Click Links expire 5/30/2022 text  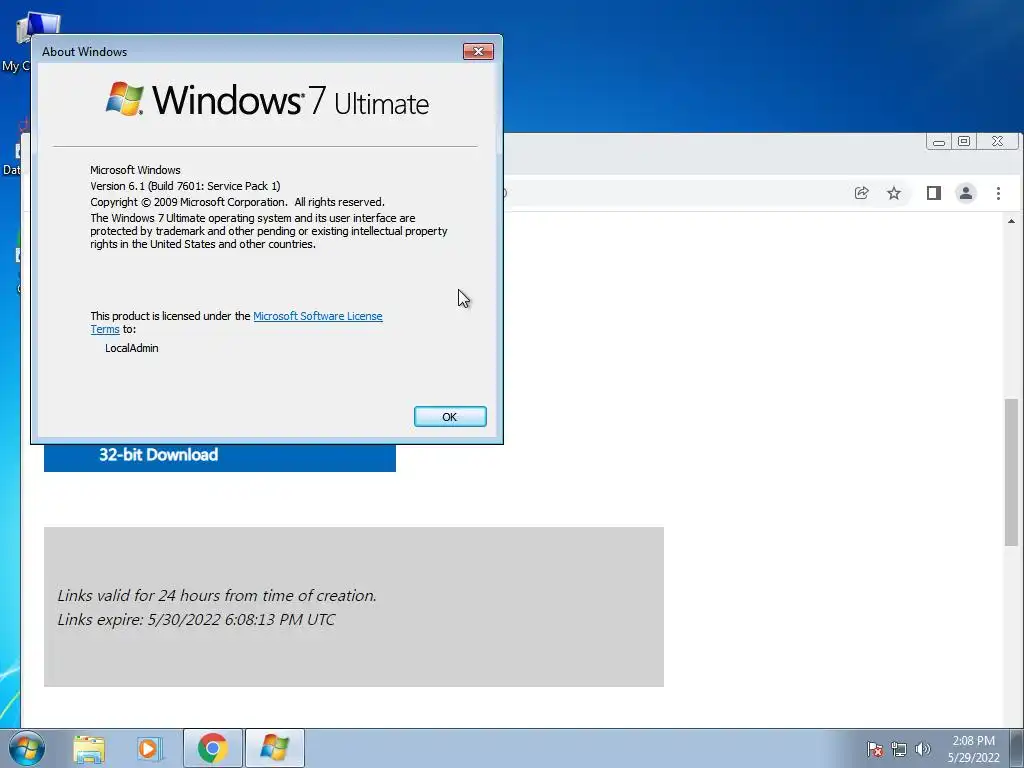coord(196,619)
